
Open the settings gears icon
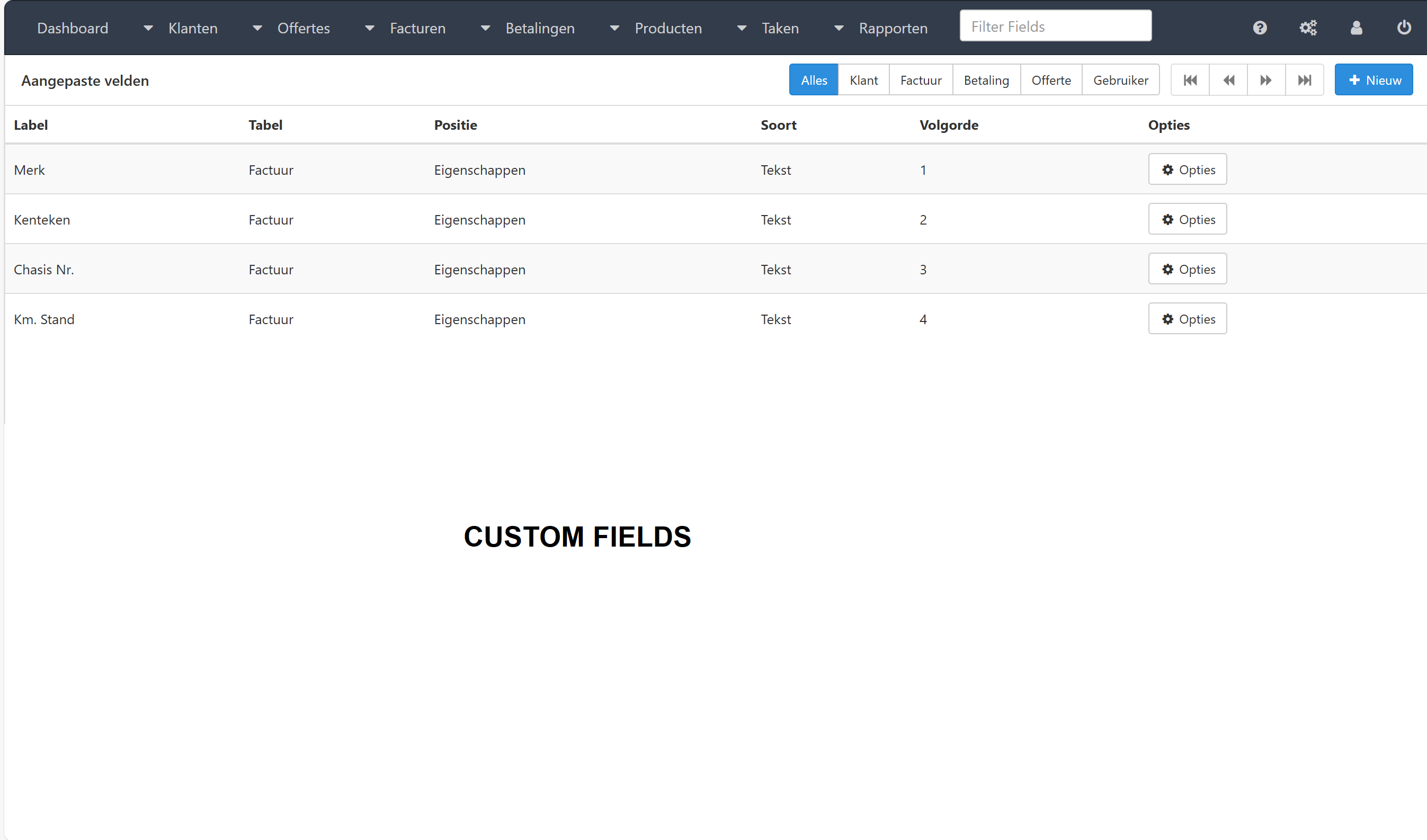click(1307, 28)
